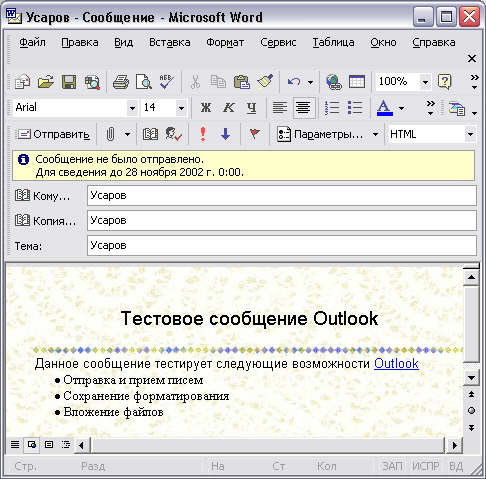
Task: Open the font color dropdown arrow
Action: pos(402,108)
